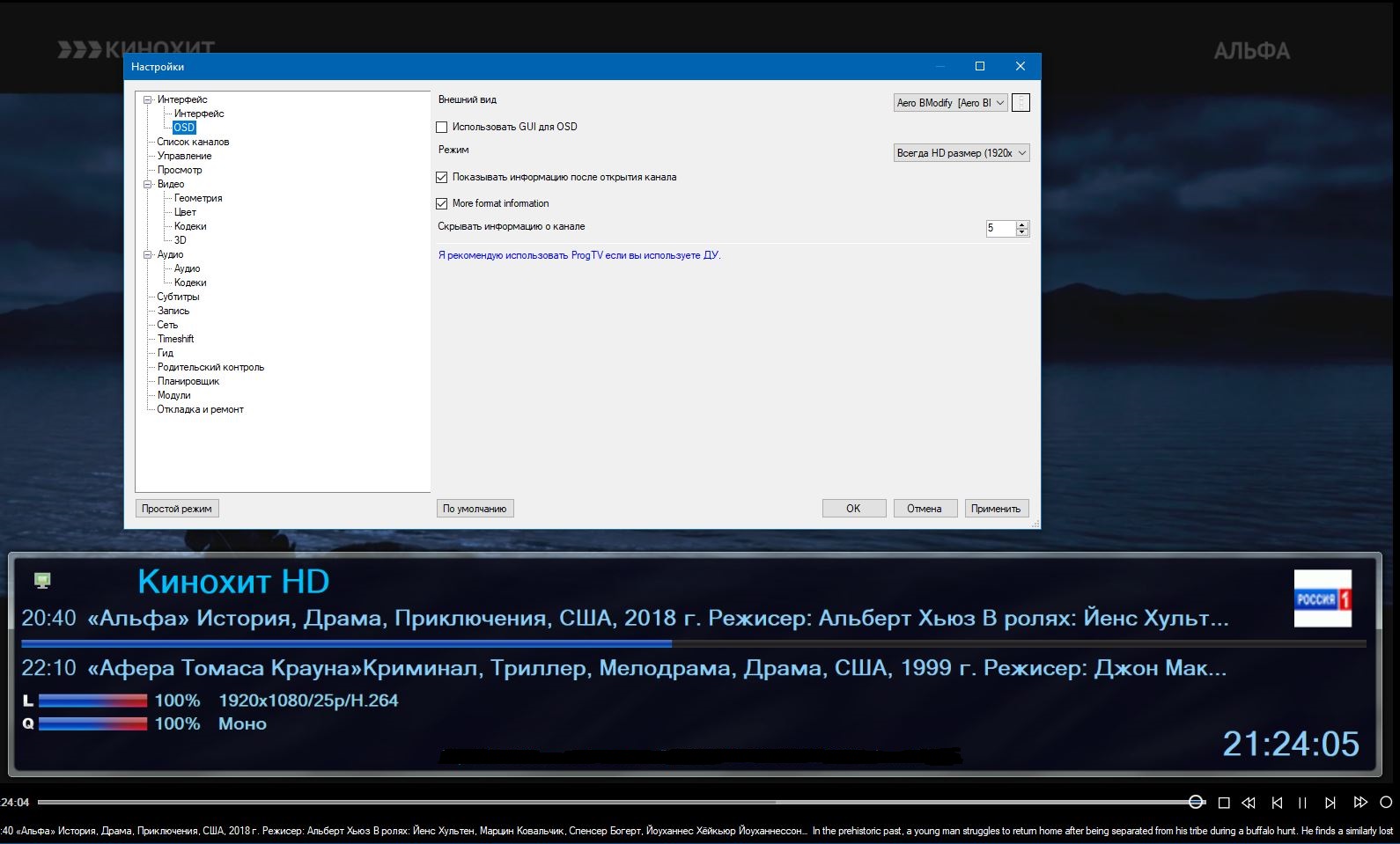Select 'Список каналов' in settings tree
This screenshot has height=844, width=1400.
tap(193, 142)
